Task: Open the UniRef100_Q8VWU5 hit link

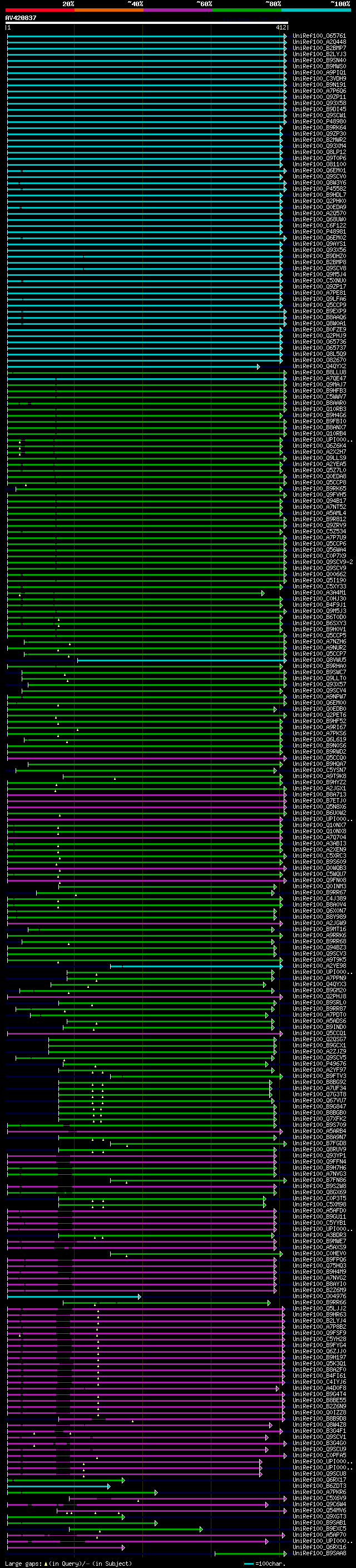Action: point(319,660)
